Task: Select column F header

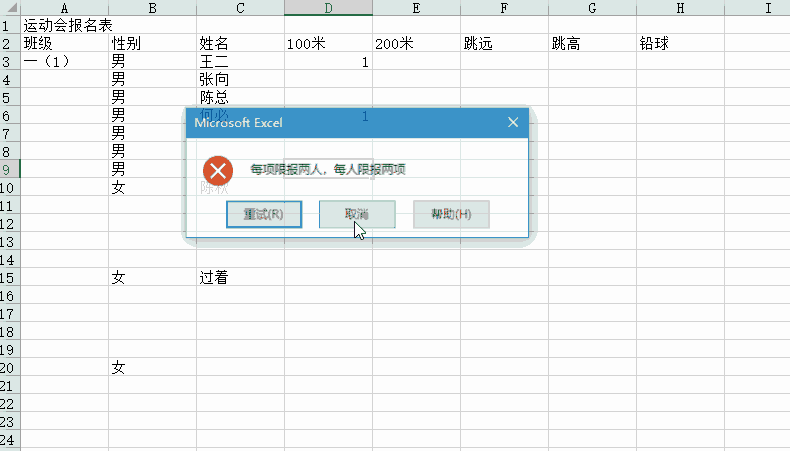Action: pos(504,8)
